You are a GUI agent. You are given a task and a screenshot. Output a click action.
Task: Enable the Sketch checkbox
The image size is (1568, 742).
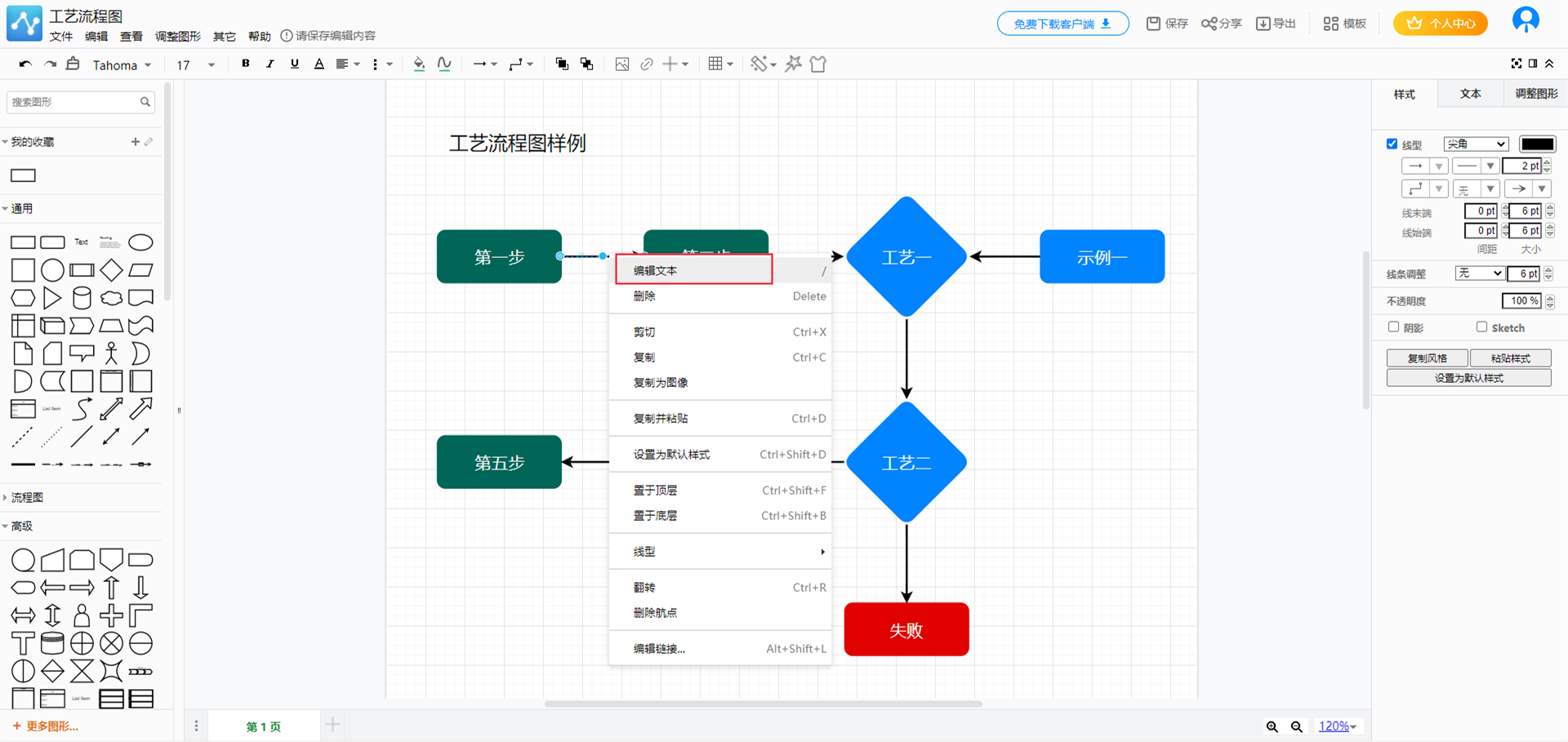pos(1481,327)
